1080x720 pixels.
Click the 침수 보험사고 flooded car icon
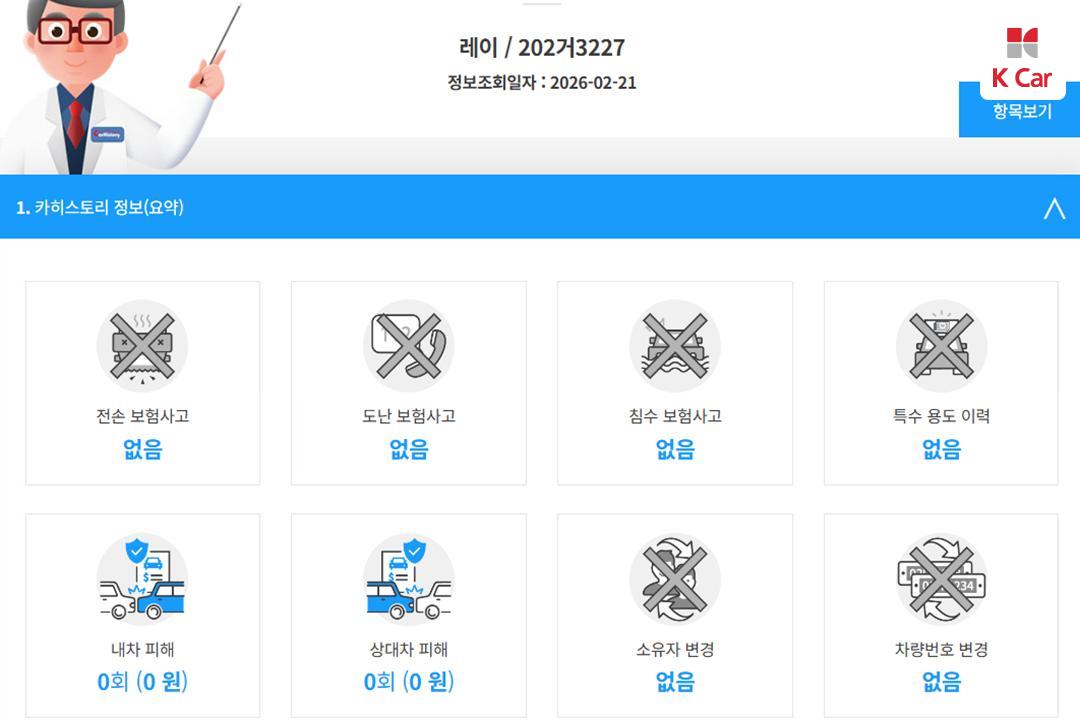point(675,346)
